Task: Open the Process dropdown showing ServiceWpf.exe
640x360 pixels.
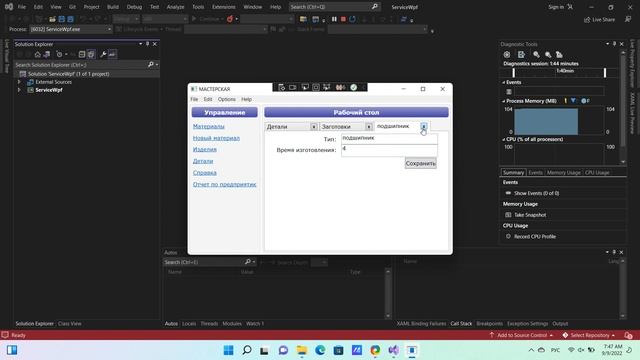Action: (x=71, y=29)
